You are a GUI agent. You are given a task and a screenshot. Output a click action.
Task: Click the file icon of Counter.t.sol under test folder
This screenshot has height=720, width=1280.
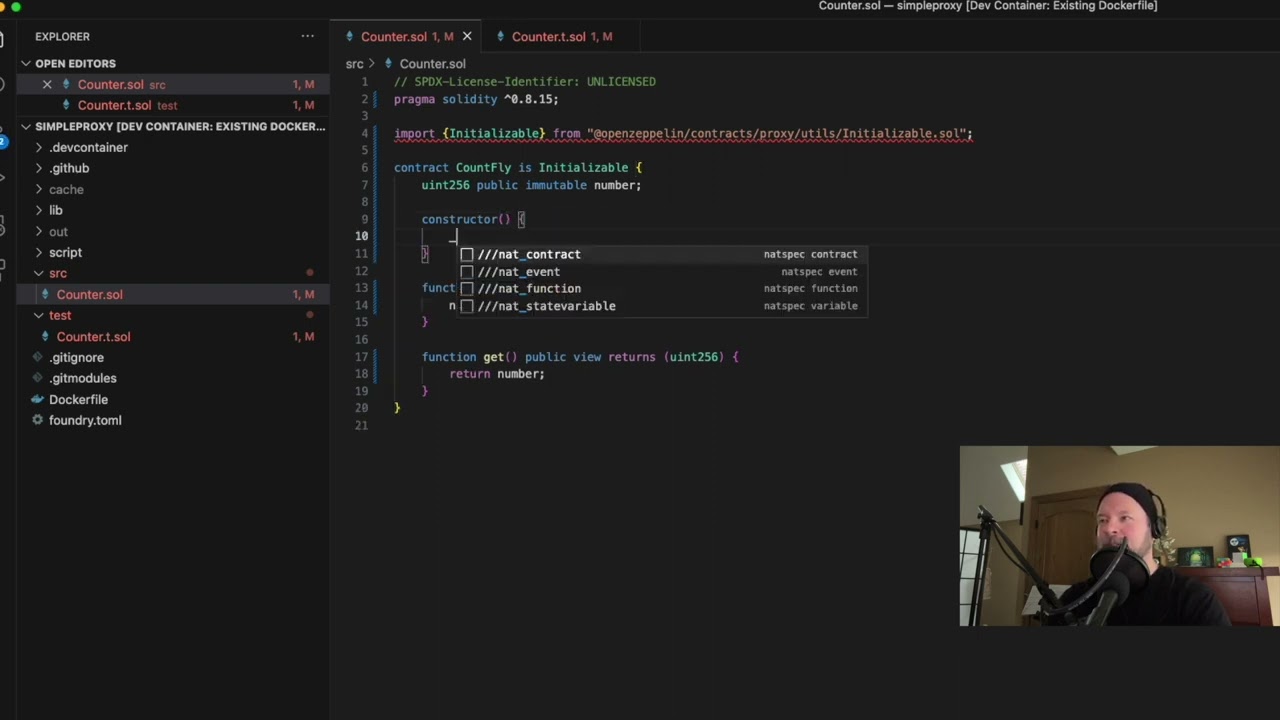pos(46,337)
